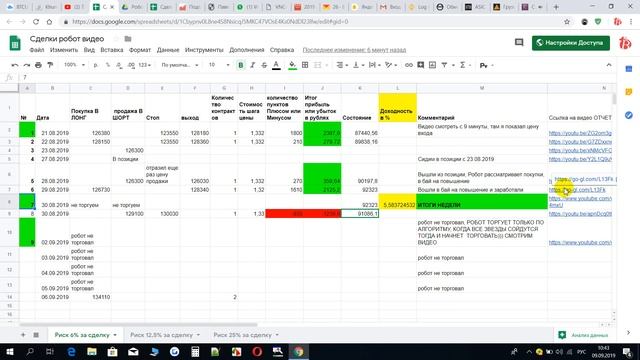Open Риск 6% за сделку tab menu arrow
Screen dimensions: 640x360
115,335
